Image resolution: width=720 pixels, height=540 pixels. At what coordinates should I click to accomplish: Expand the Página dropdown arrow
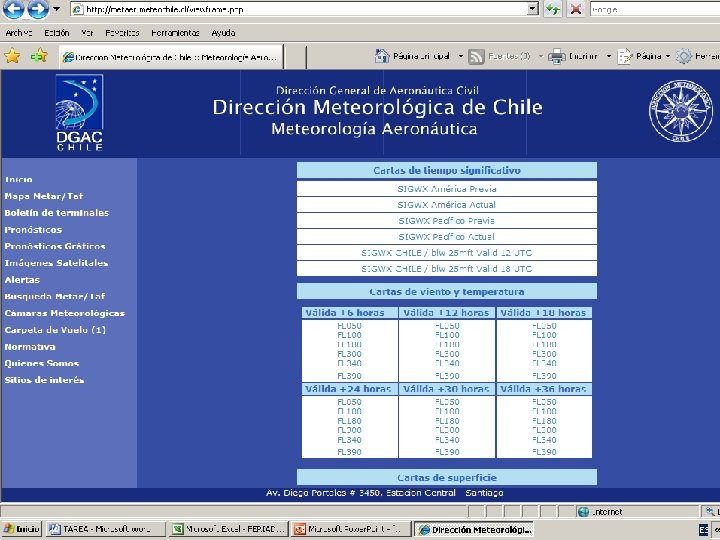pyautogui.click(x=668, y=56)
